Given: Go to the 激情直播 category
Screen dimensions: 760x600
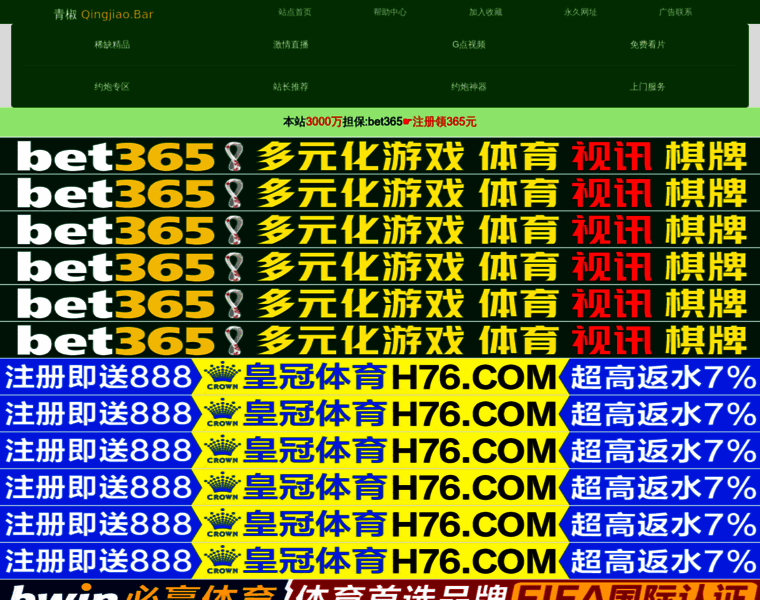Looking at the screenshot, I should pos(290,45).
